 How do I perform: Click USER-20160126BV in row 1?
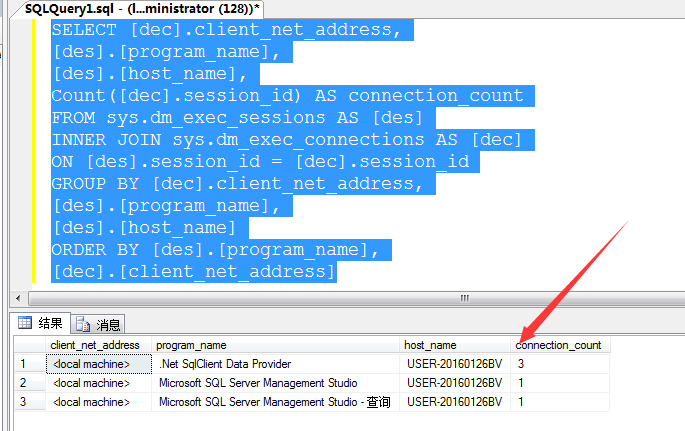click(x=455, y=364)
